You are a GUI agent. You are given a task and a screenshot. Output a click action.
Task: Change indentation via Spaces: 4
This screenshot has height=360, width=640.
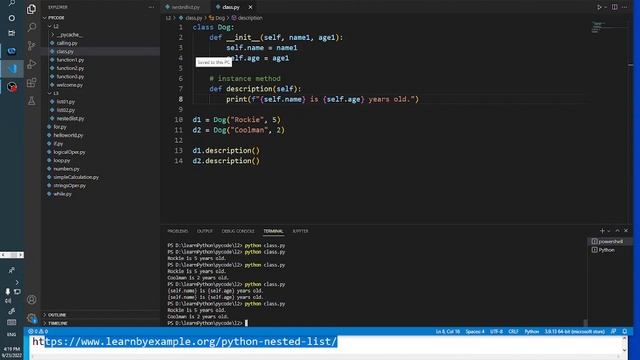[475, 331]
